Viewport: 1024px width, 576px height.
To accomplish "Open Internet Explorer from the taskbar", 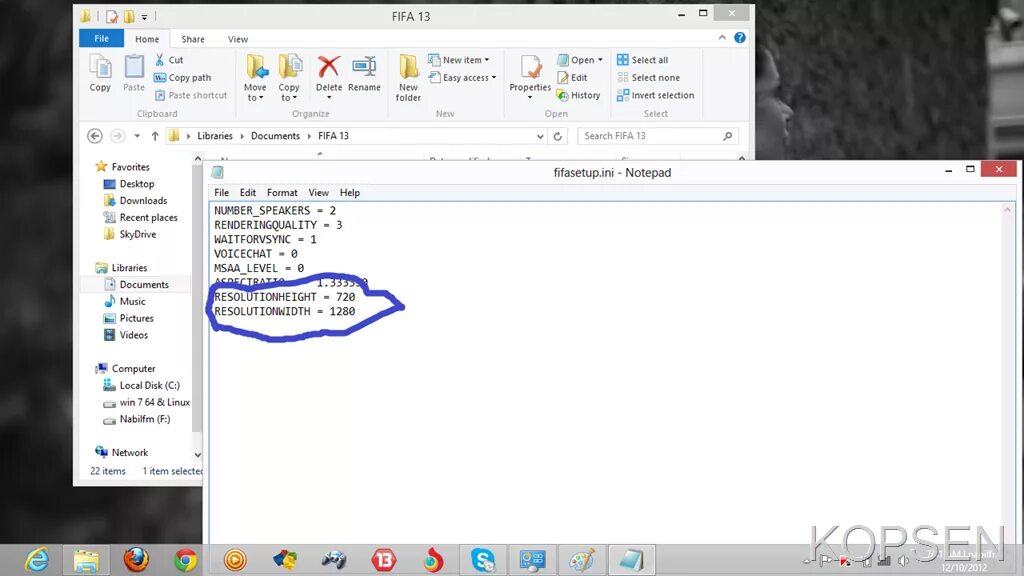I will 37,560.
